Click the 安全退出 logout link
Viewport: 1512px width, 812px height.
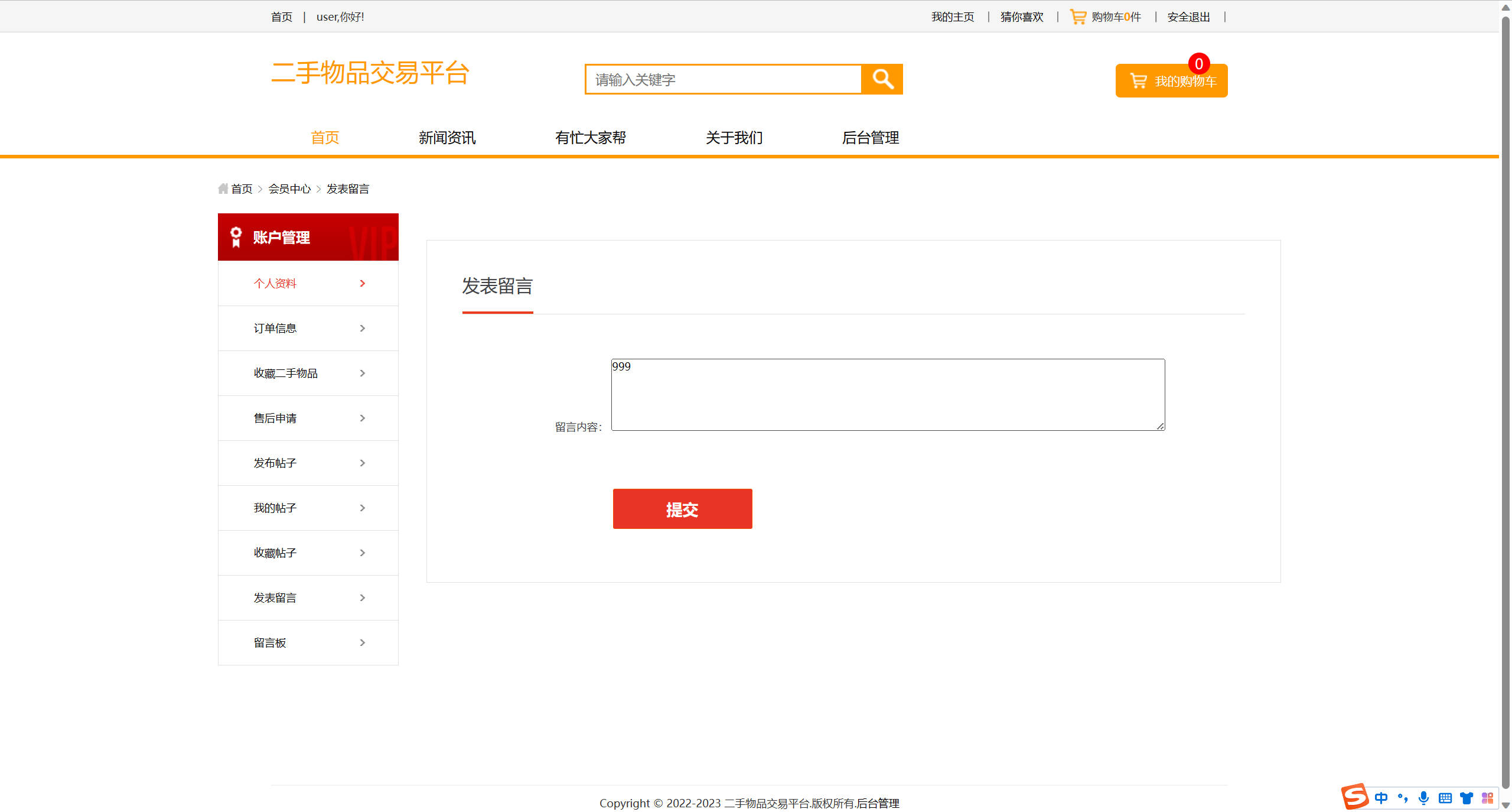point(1187,17)
